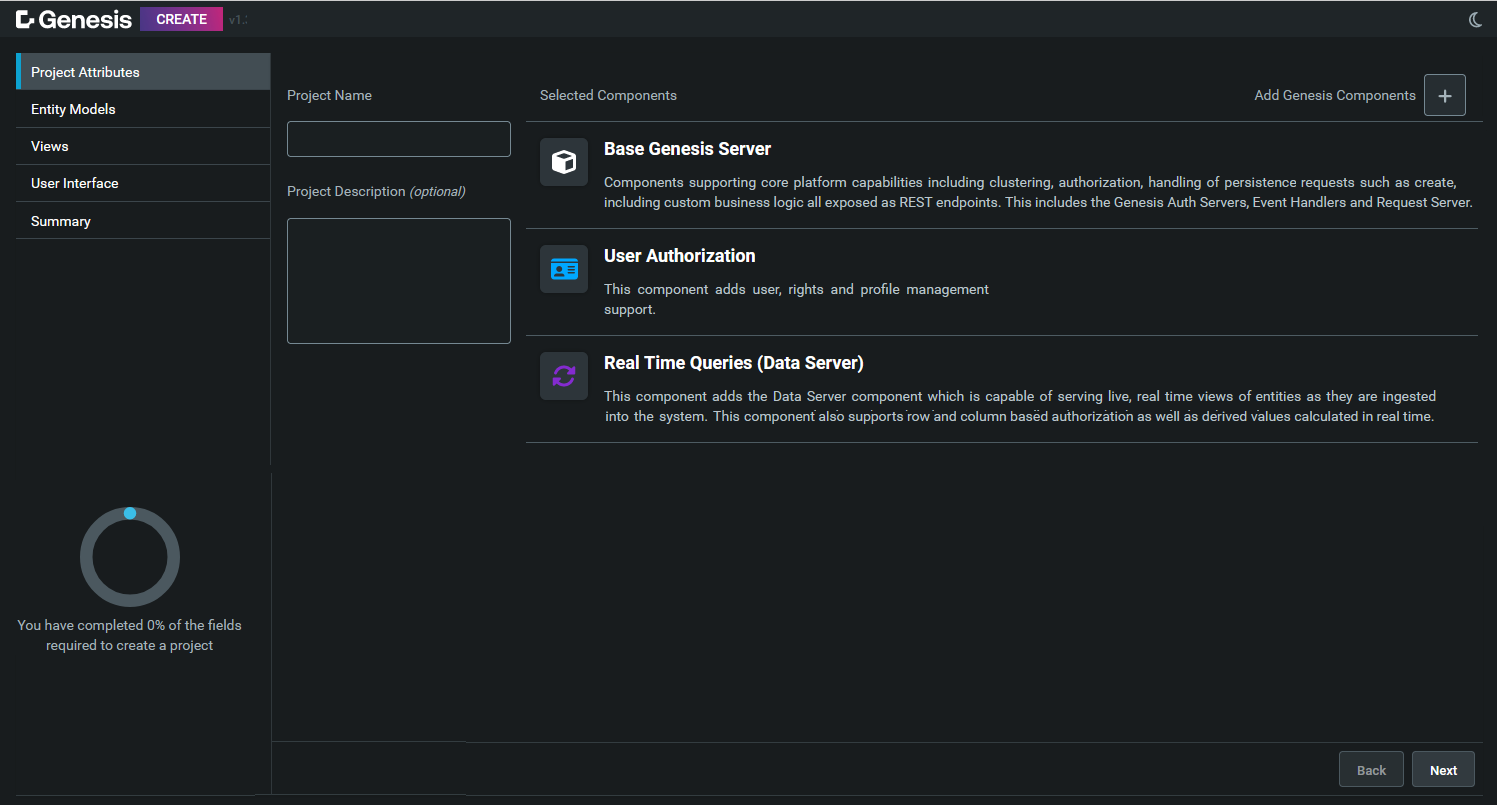
Task: Click the User Authorization ID card icon
Action: pos(564,269)
